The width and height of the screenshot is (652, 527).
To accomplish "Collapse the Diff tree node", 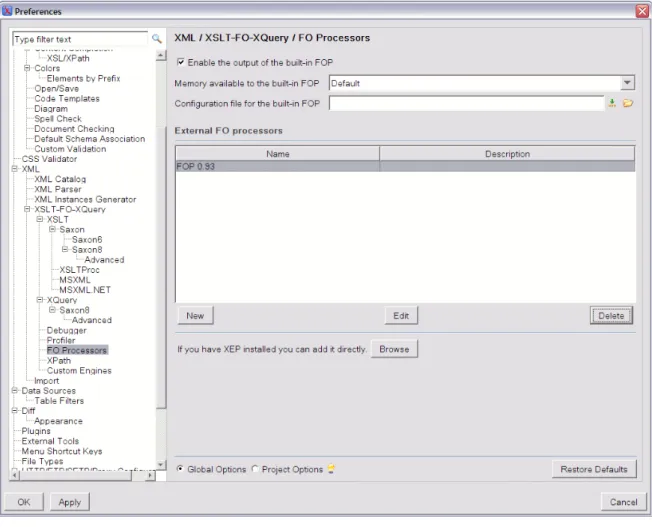I will [x=15, y=411].
